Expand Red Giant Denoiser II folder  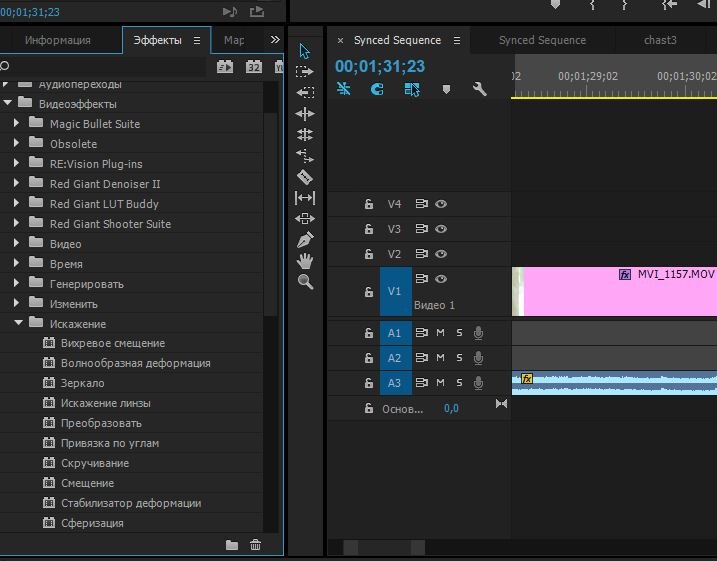[16, 183]
